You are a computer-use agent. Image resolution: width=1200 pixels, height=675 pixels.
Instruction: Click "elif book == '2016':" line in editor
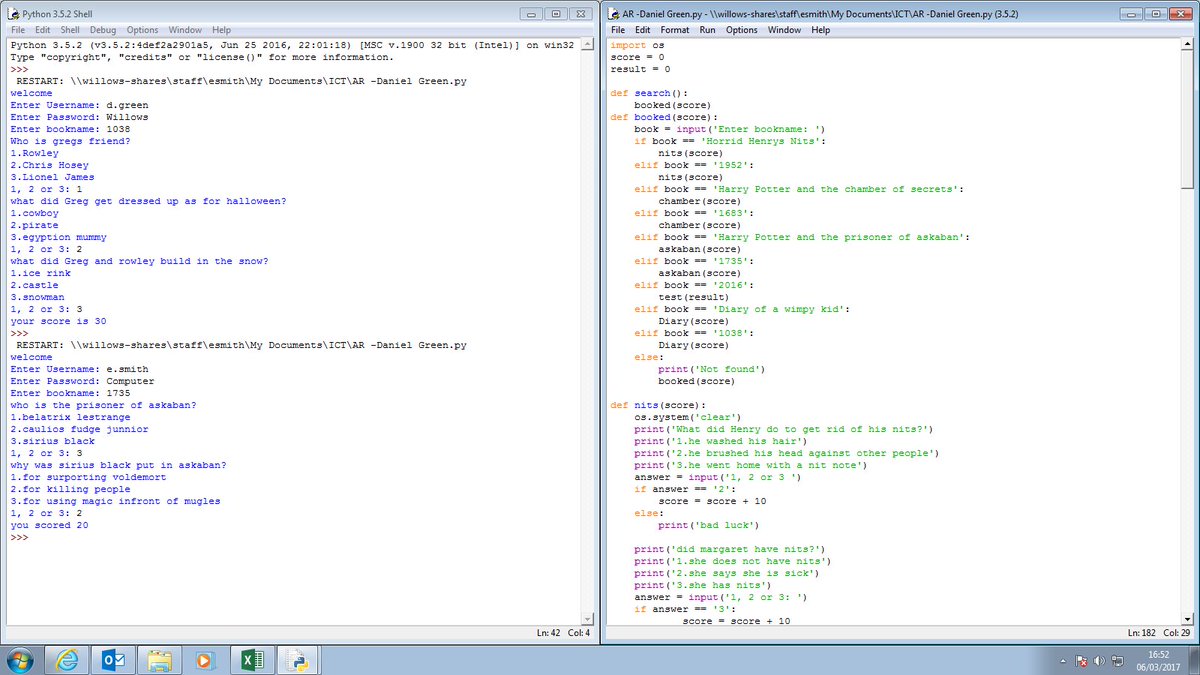pyautogui.click(x=694, y=285)
